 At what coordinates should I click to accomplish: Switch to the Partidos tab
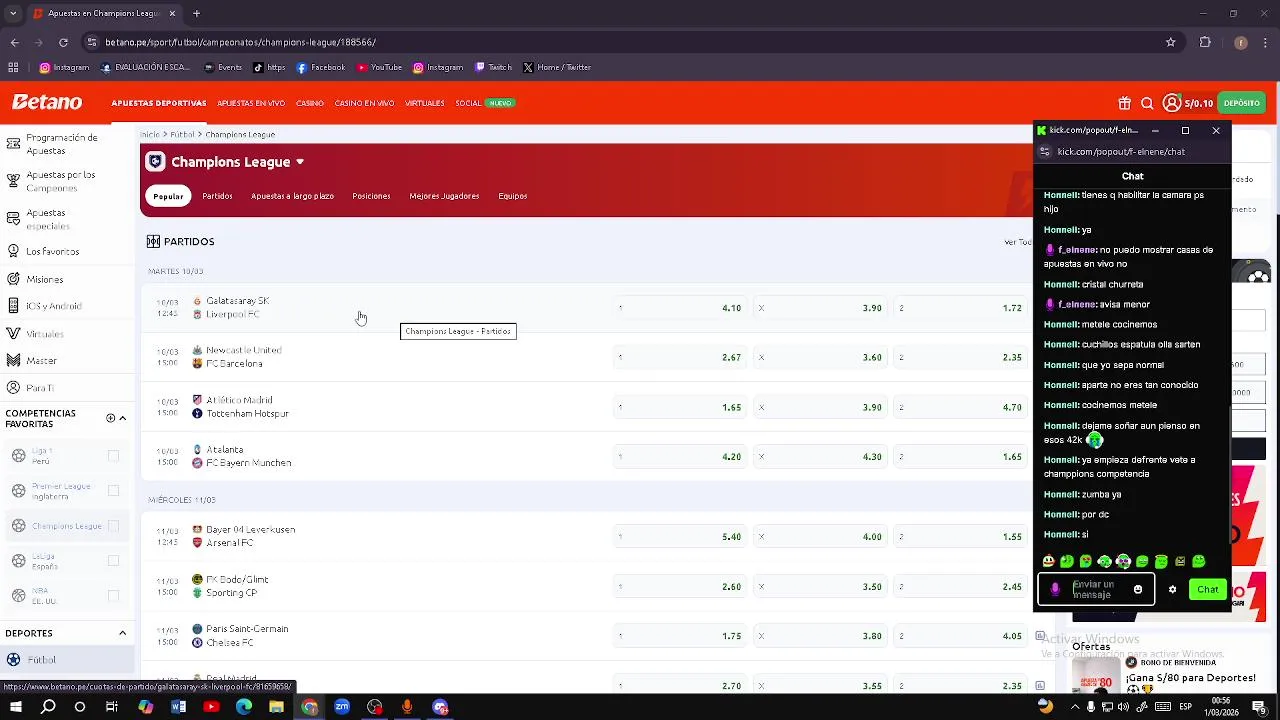coord(217,196)
